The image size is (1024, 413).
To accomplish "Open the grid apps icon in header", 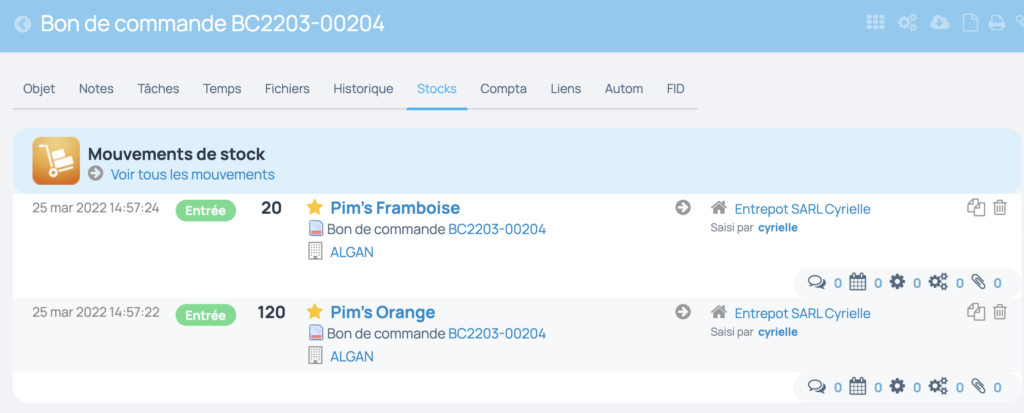I will (x=875, y=23).
